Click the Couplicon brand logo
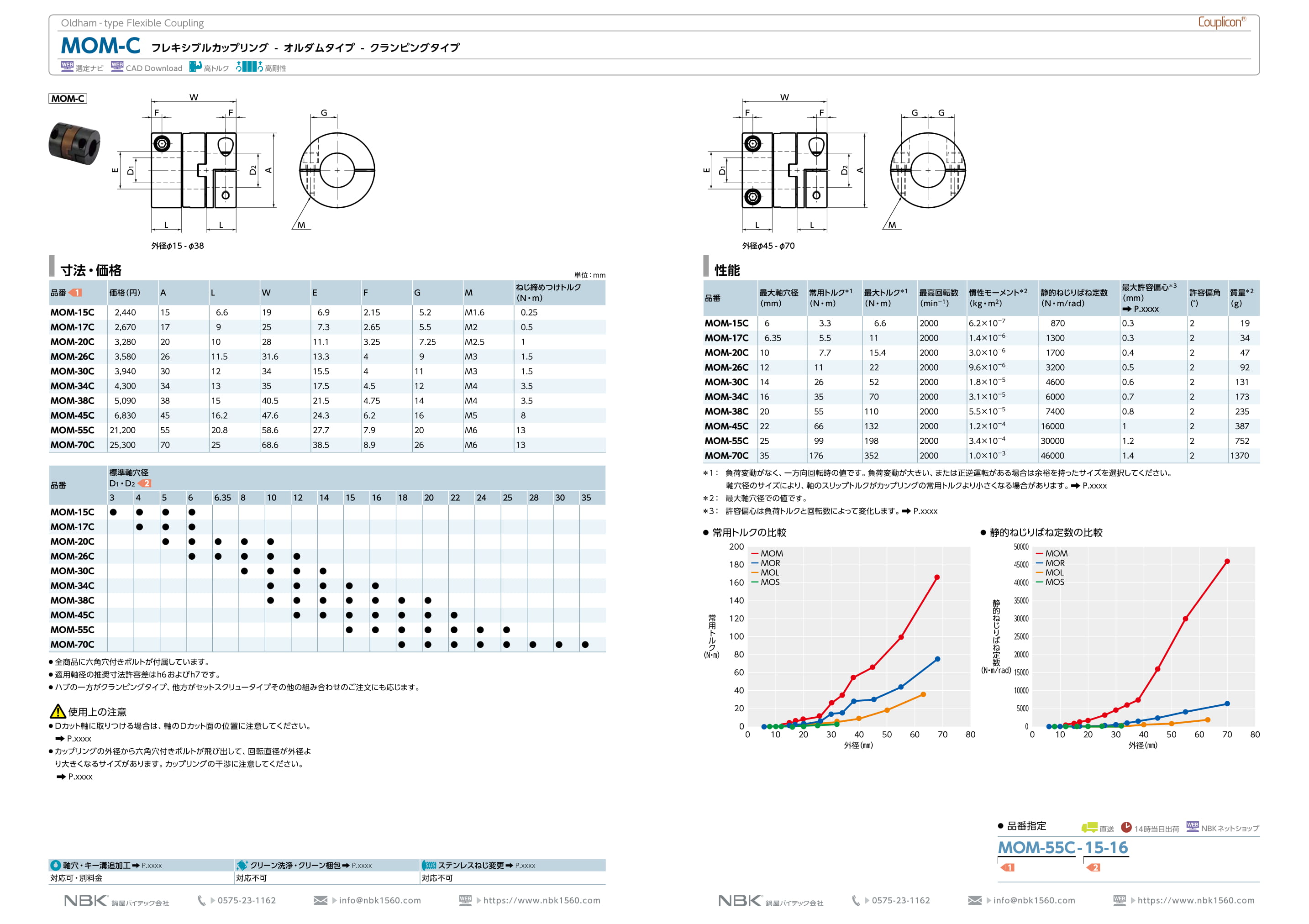The image size is (1309, 924). [x=1221, y=22]
